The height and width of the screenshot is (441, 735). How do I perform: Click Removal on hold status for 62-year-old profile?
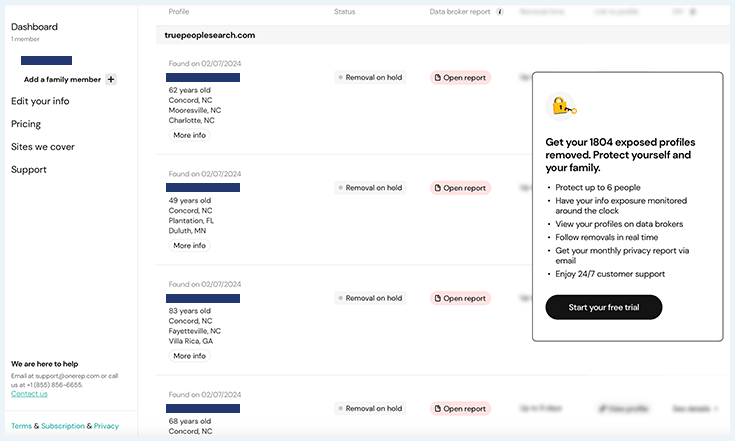click(370, 77)
